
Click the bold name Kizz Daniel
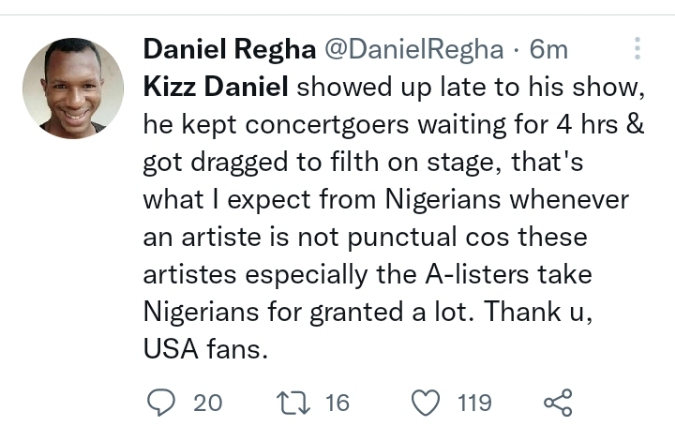click(216, 87)
